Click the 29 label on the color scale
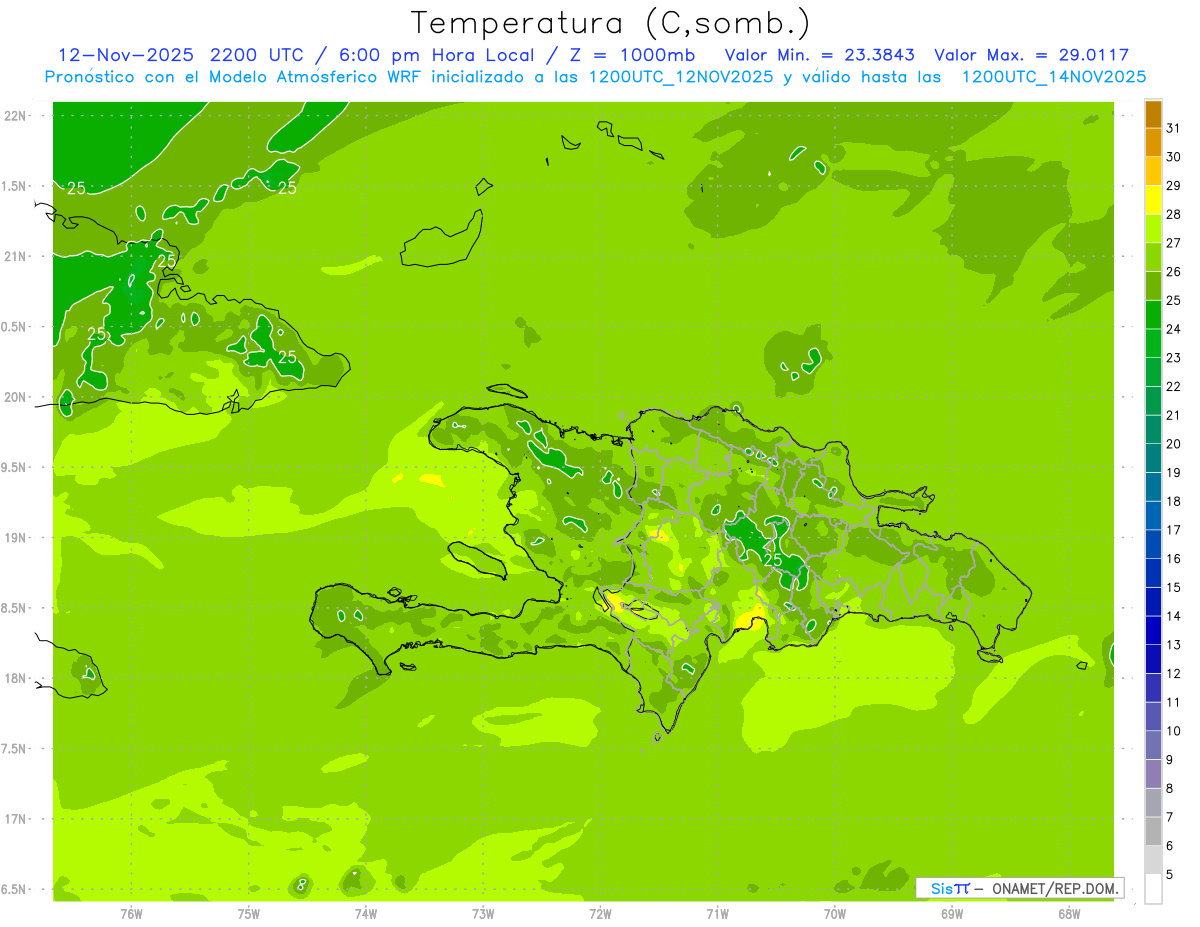 (1173, 186)
